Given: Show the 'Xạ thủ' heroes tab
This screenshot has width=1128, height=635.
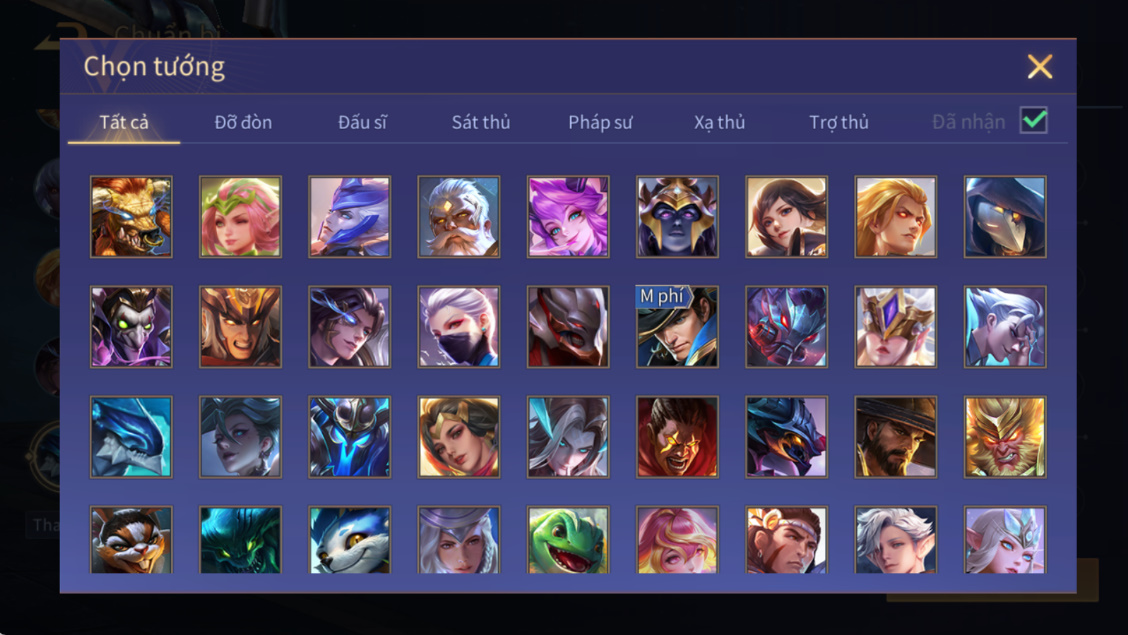Looking at the screenshot, I should point(719,122).
